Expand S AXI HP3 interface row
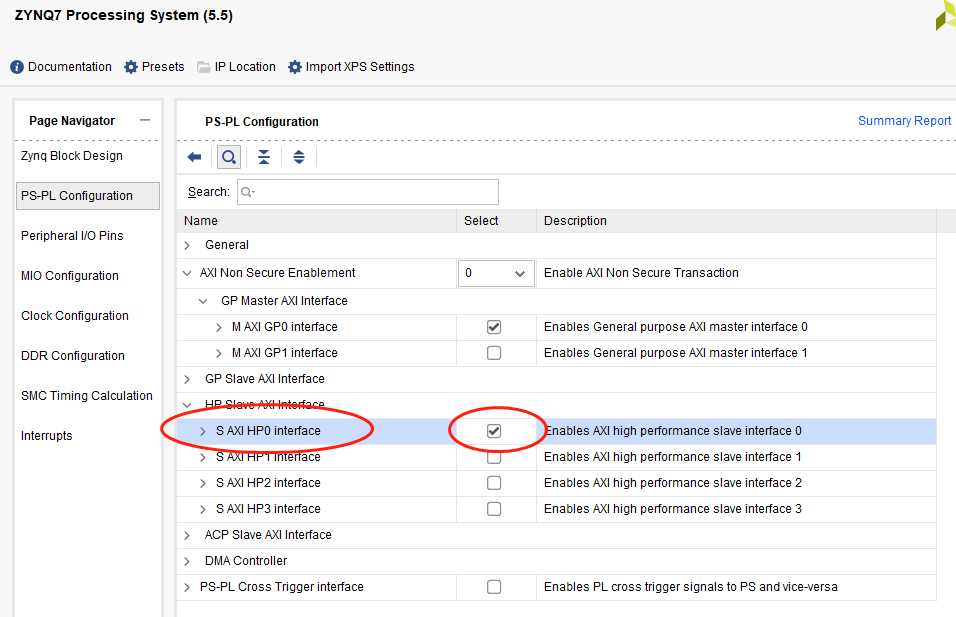 [203, 509]
